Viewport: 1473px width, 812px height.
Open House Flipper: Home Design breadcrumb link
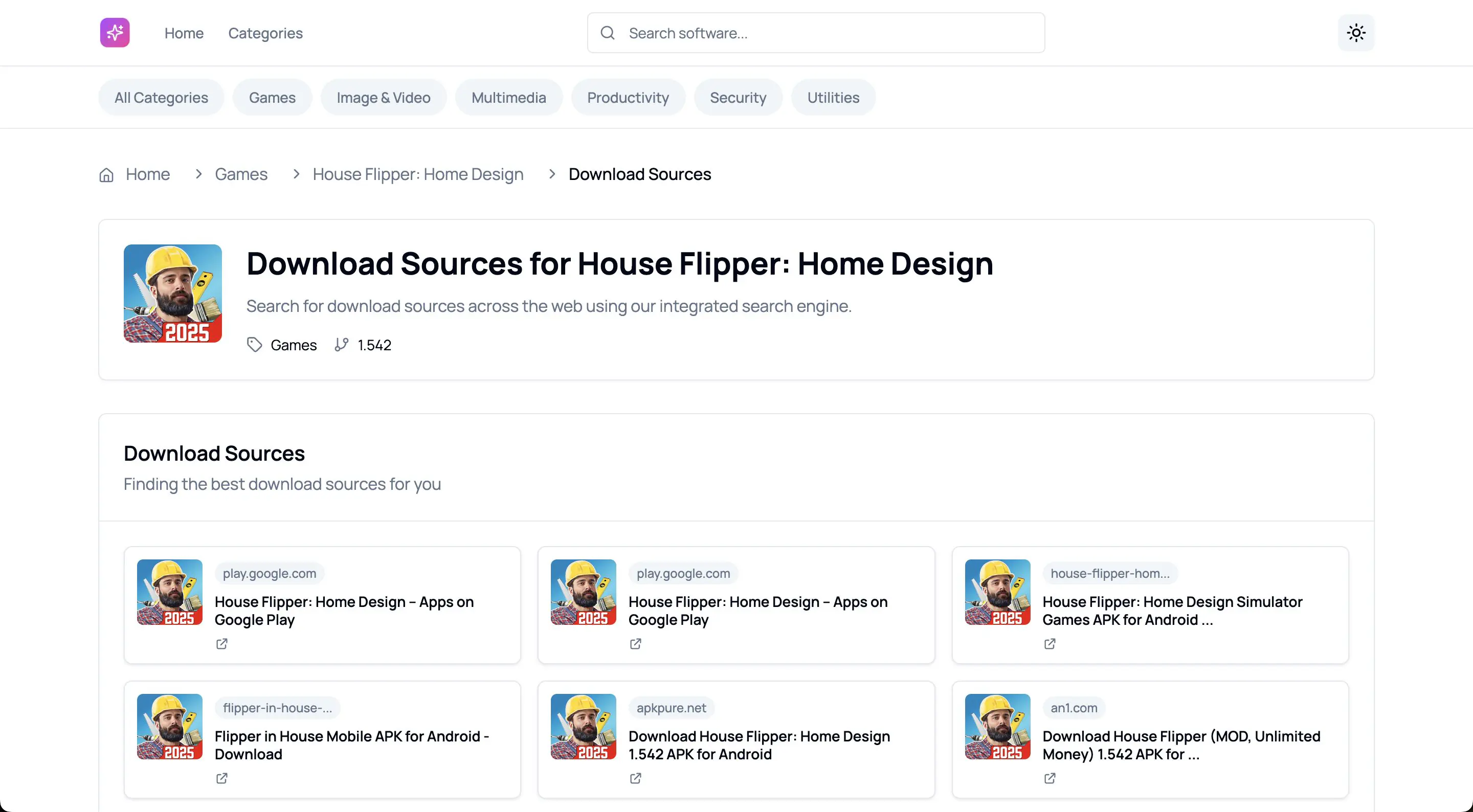(x=417, y=174)
